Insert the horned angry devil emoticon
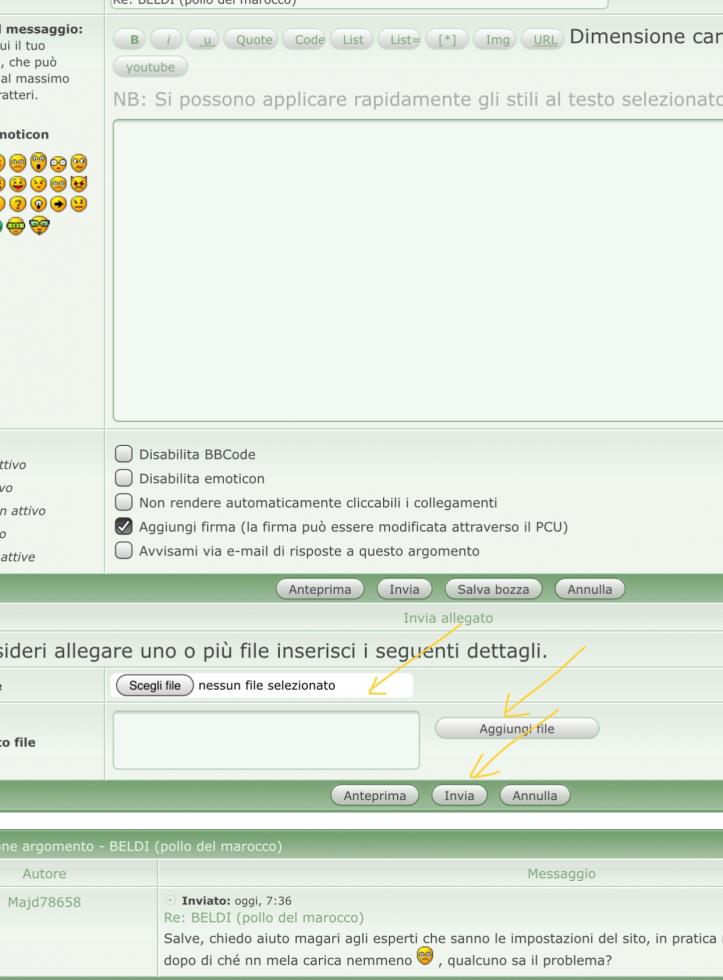 [79, 184]
